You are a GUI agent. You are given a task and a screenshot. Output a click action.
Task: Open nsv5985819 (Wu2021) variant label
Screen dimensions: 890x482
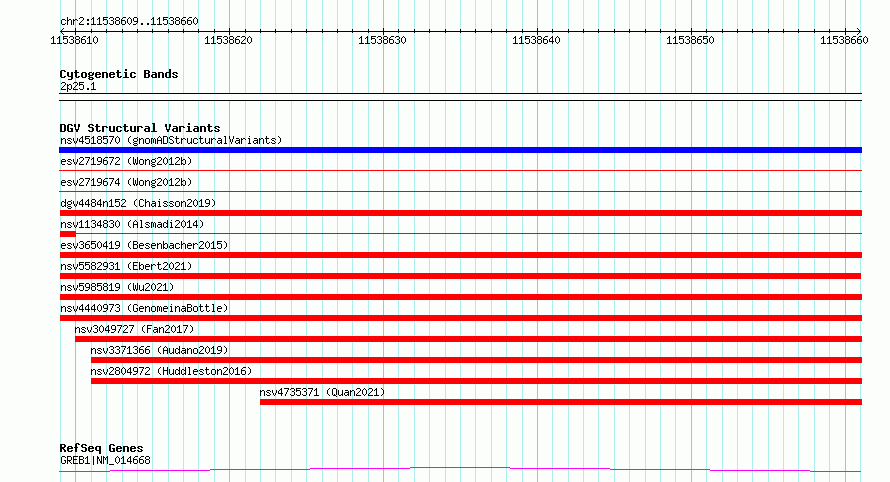[117, 287]
